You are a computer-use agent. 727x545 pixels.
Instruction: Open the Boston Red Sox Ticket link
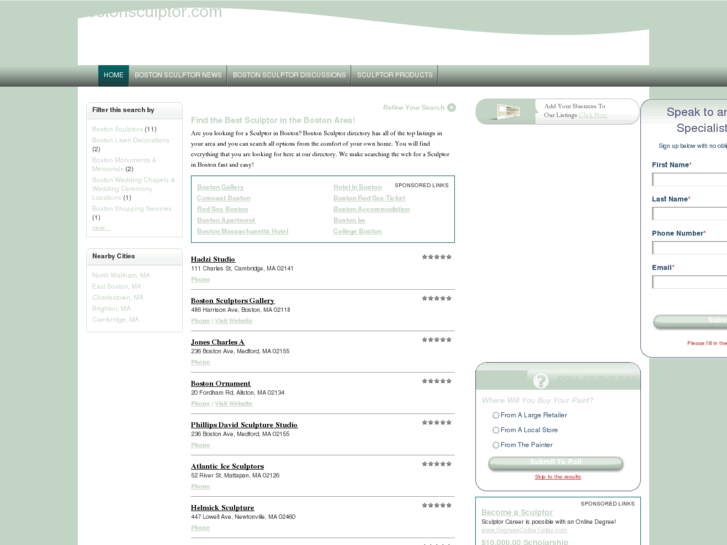pos(369,198)
